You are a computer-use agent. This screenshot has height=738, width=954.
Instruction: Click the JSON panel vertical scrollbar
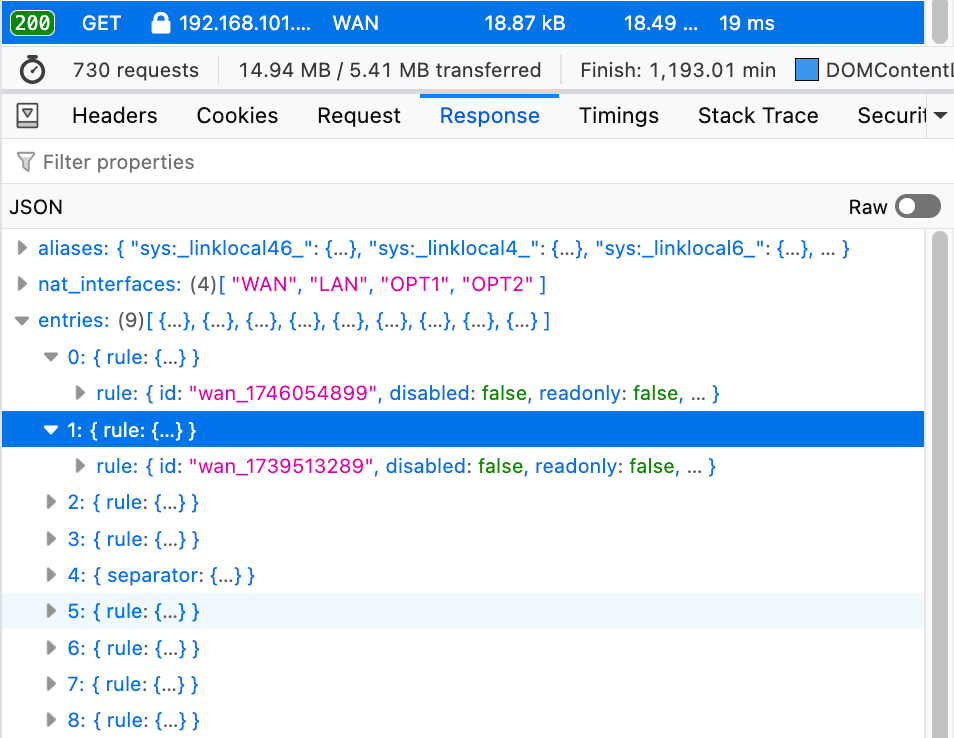[x=939, y=480]
